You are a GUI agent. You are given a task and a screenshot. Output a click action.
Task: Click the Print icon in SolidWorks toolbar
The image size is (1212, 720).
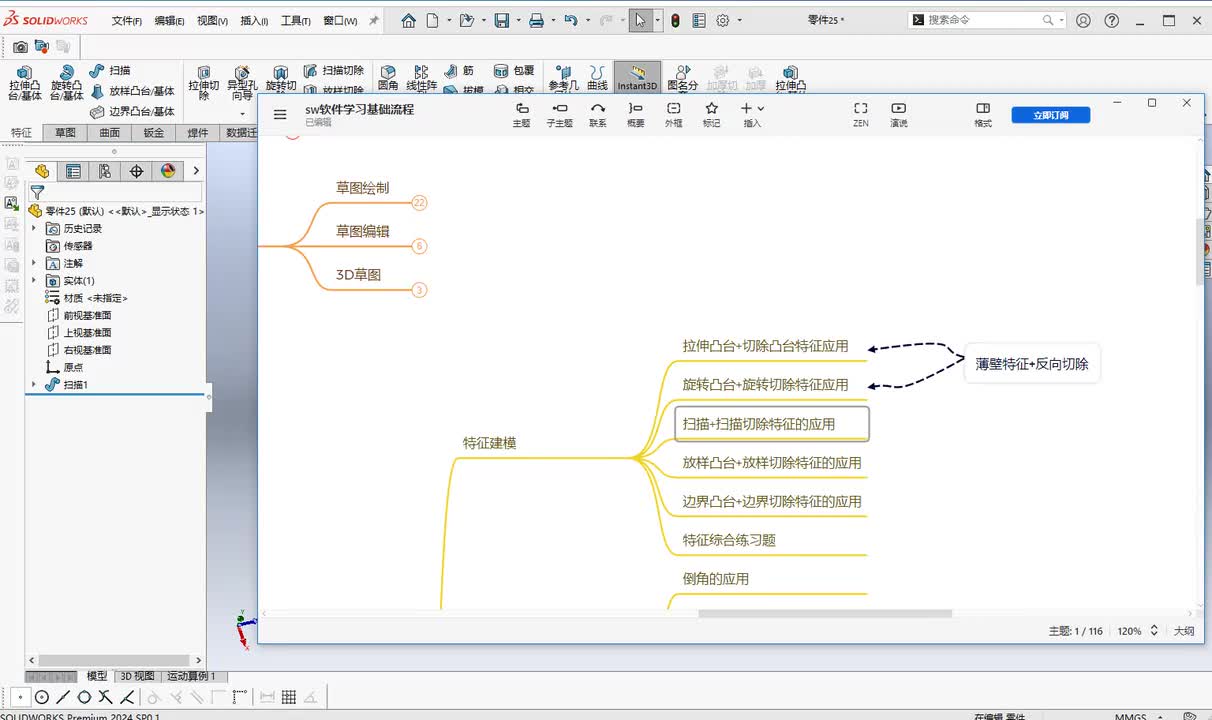(x=536, y=20)
